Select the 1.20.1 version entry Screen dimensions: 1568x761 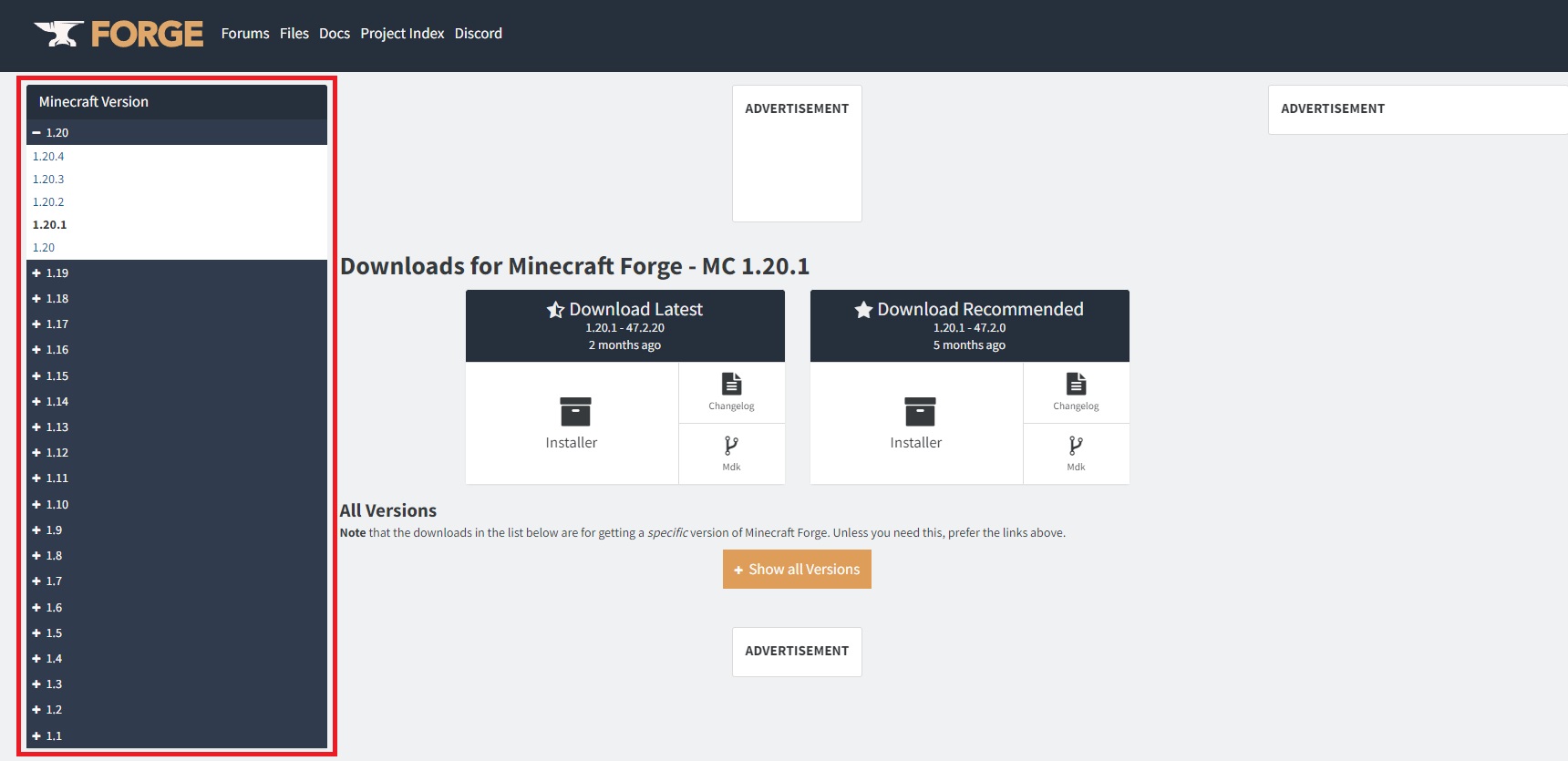[x=49, y=225]
